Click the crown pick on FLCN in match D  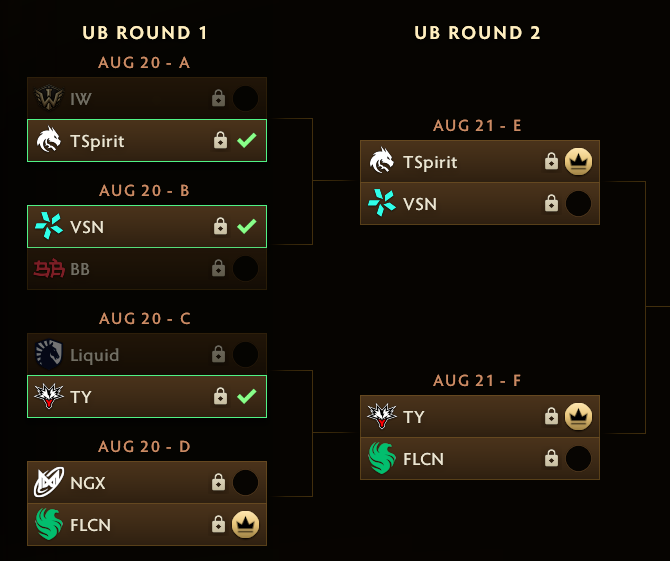coord(245,524)
